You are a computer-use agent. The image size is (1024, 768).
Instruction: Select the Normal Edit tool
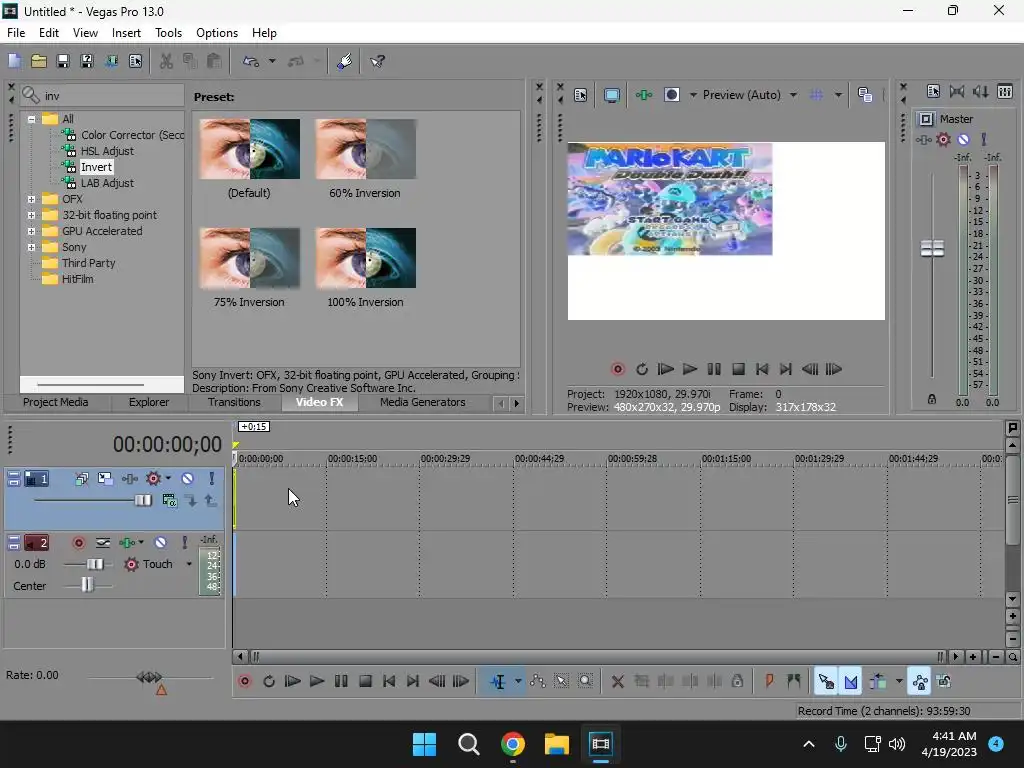click(498, 682)
